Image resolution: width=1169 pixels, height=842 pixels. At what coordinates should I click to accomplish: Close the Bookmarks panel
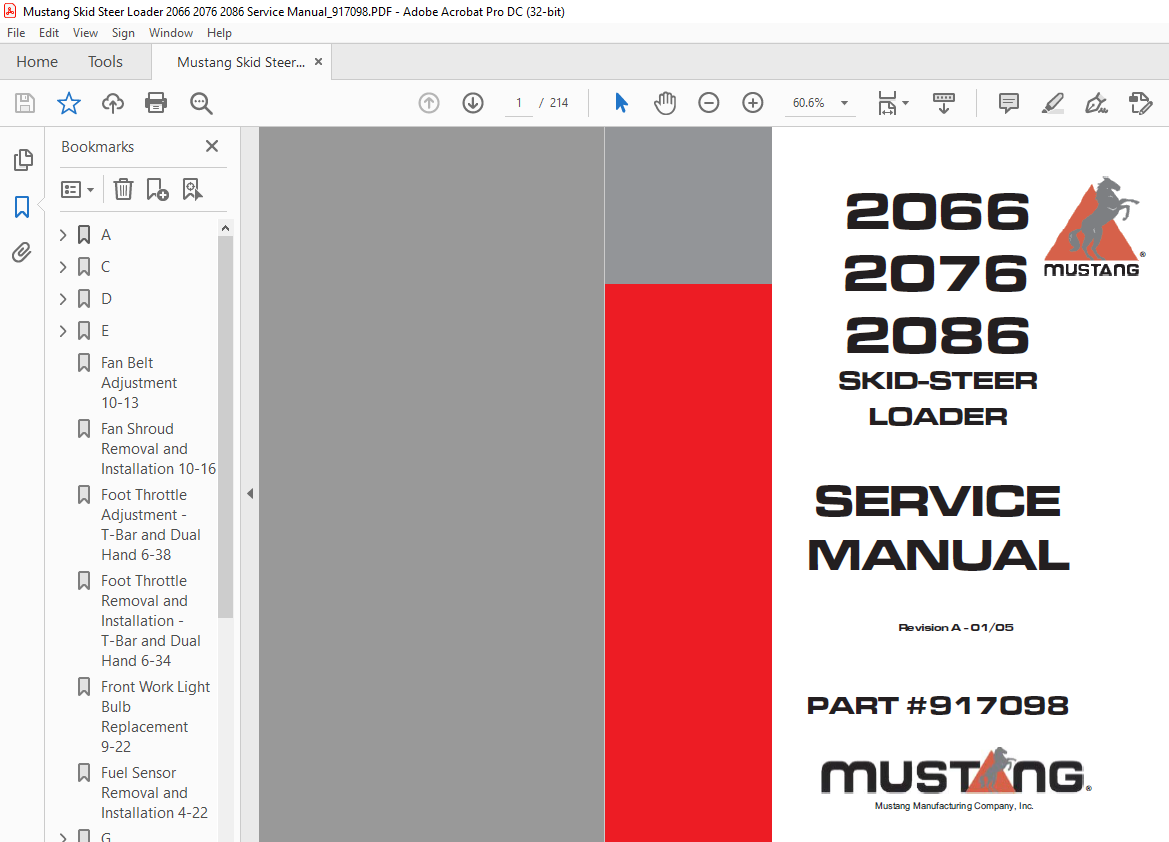tap(212, 146)
